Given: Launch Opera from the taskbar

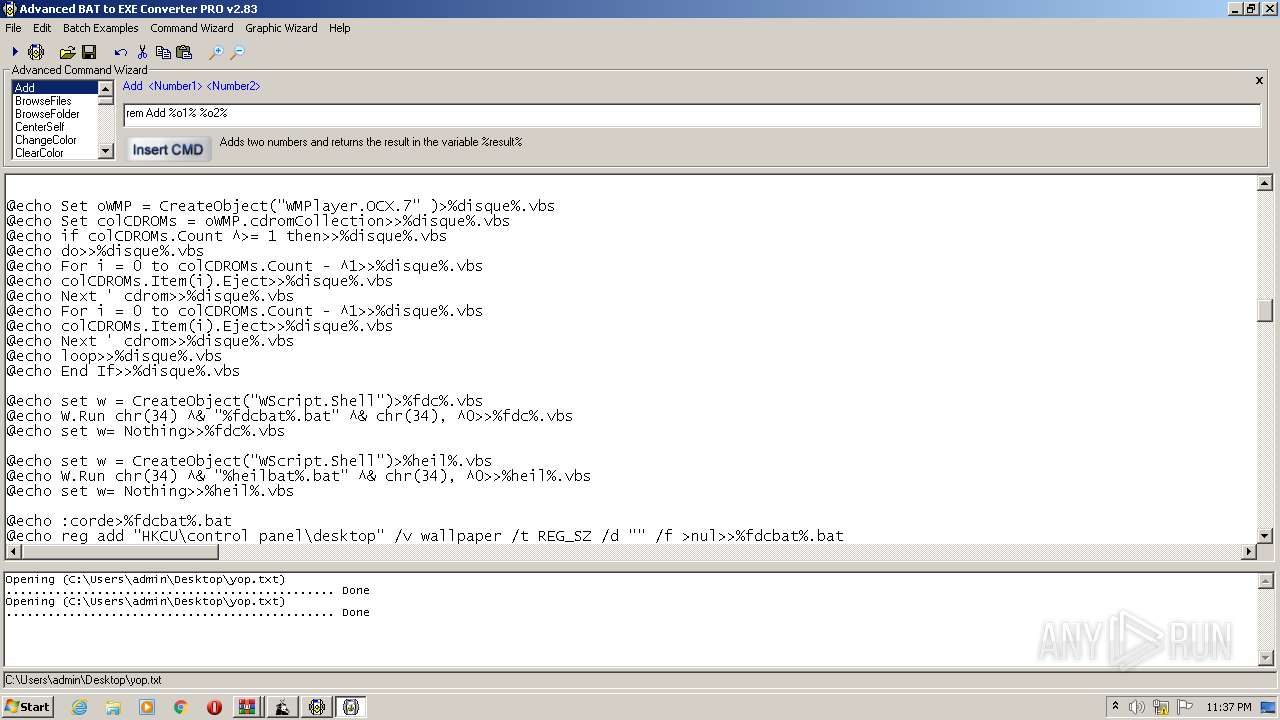Looking at the screenshot, I should pyautogui.click(x=214, y=707).
